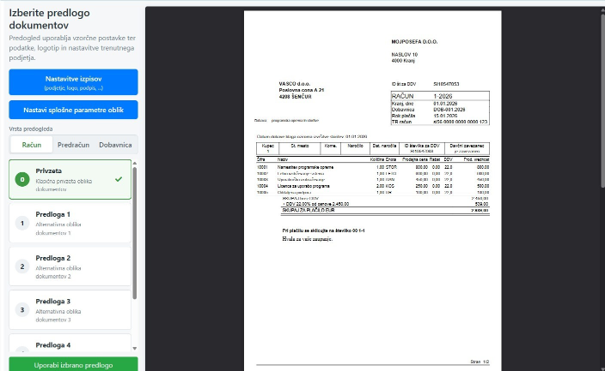Apply selection with Uporabi izbrano predlogo

click(73, 365)
